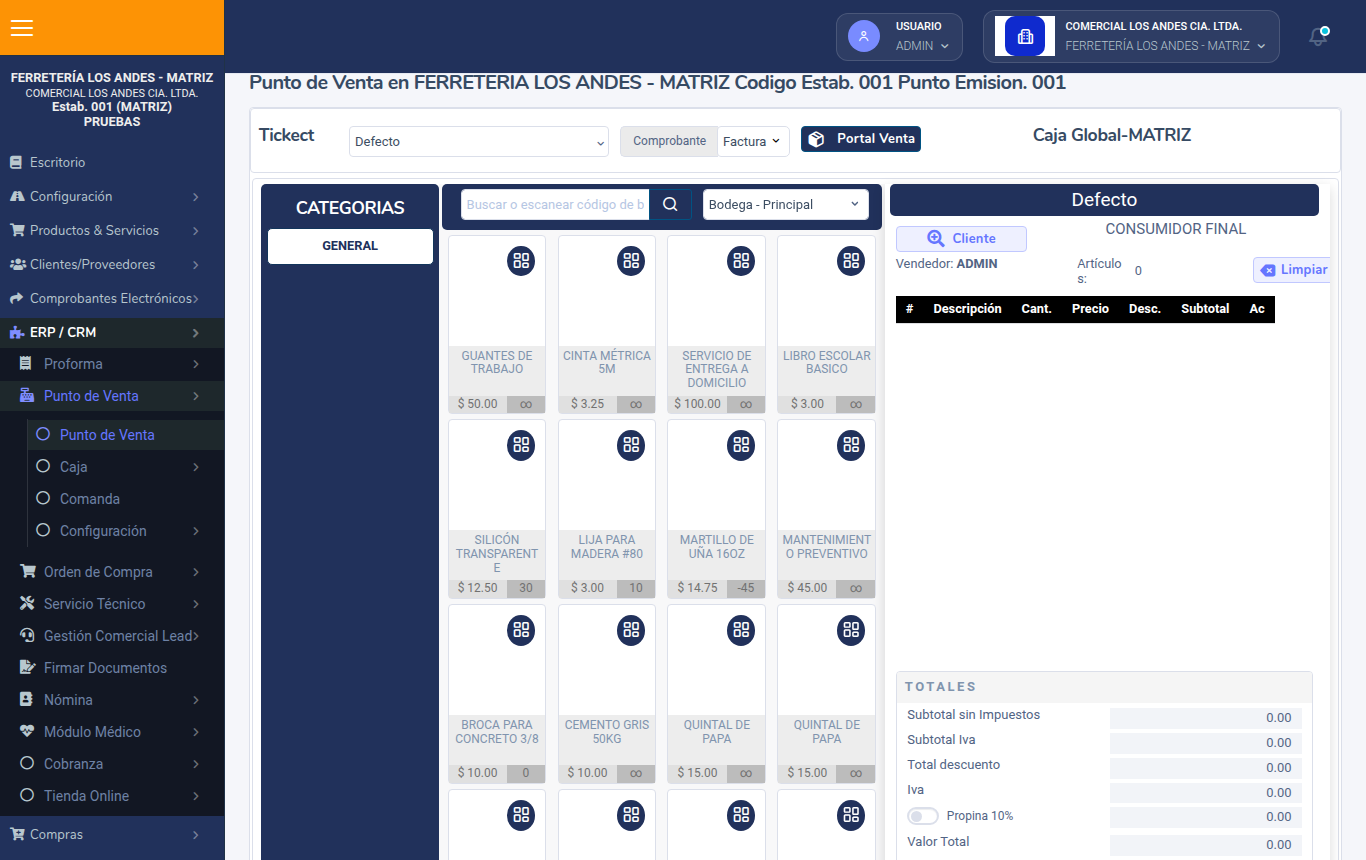Click the barcode search input field
Image resolution: width=1366 pixels, height=860 pixels.
click(555, 204)
